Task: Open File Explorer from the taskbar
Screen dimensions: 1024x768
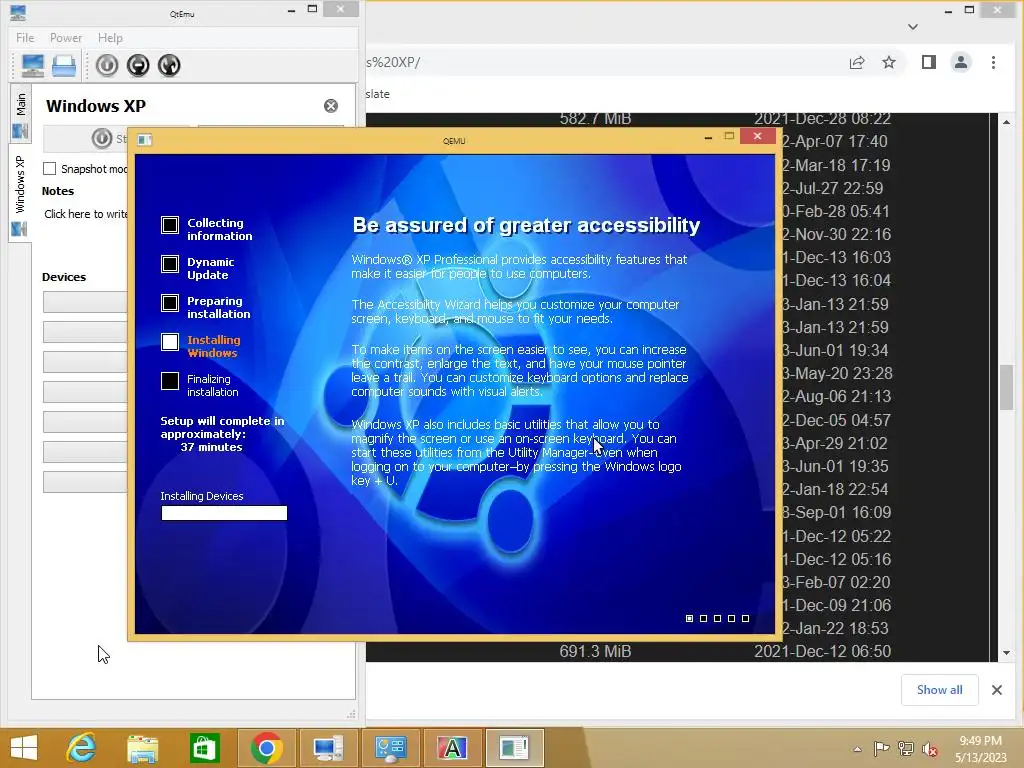Action: coord(142,748)
